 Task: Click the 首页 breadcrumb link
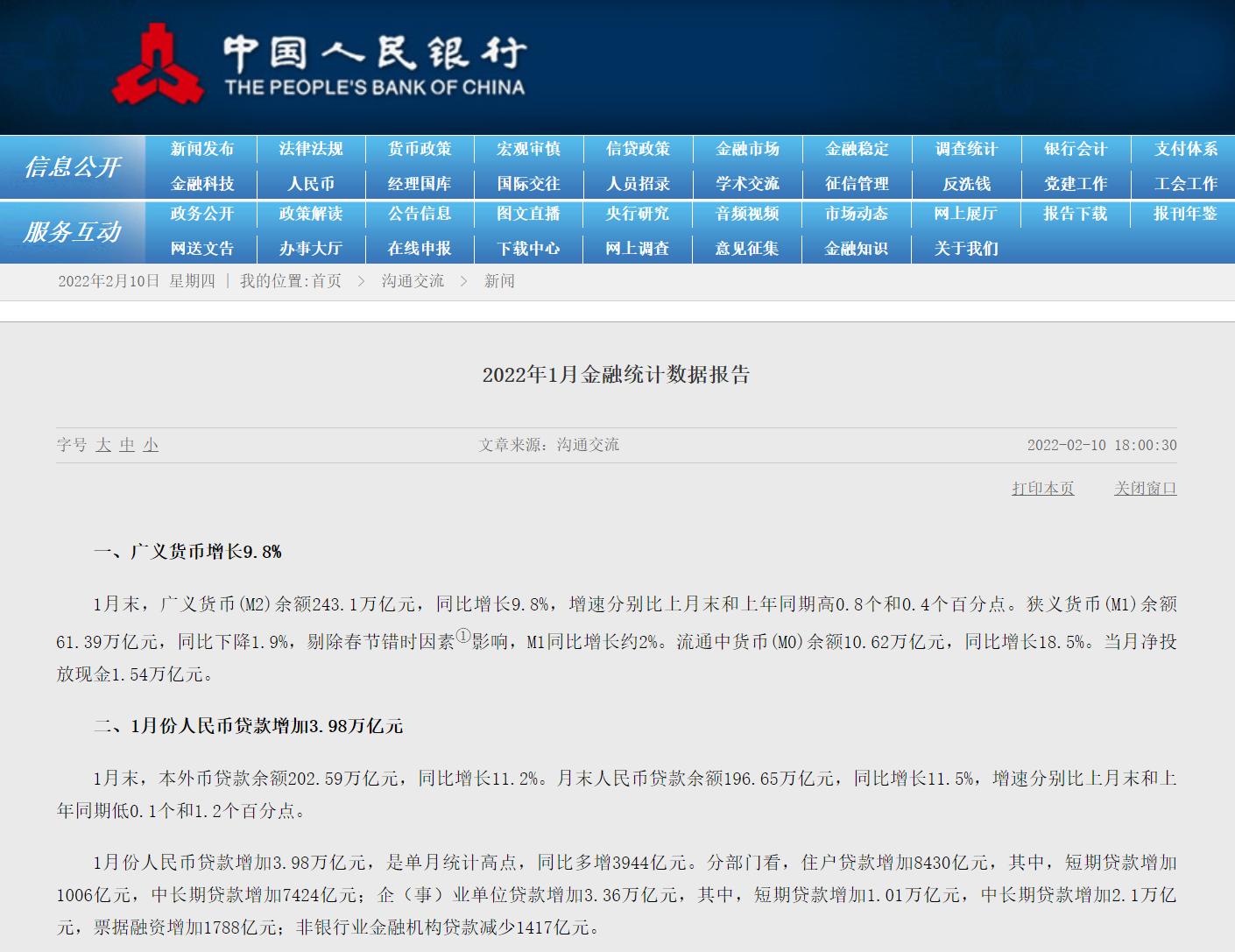[327, 281]
